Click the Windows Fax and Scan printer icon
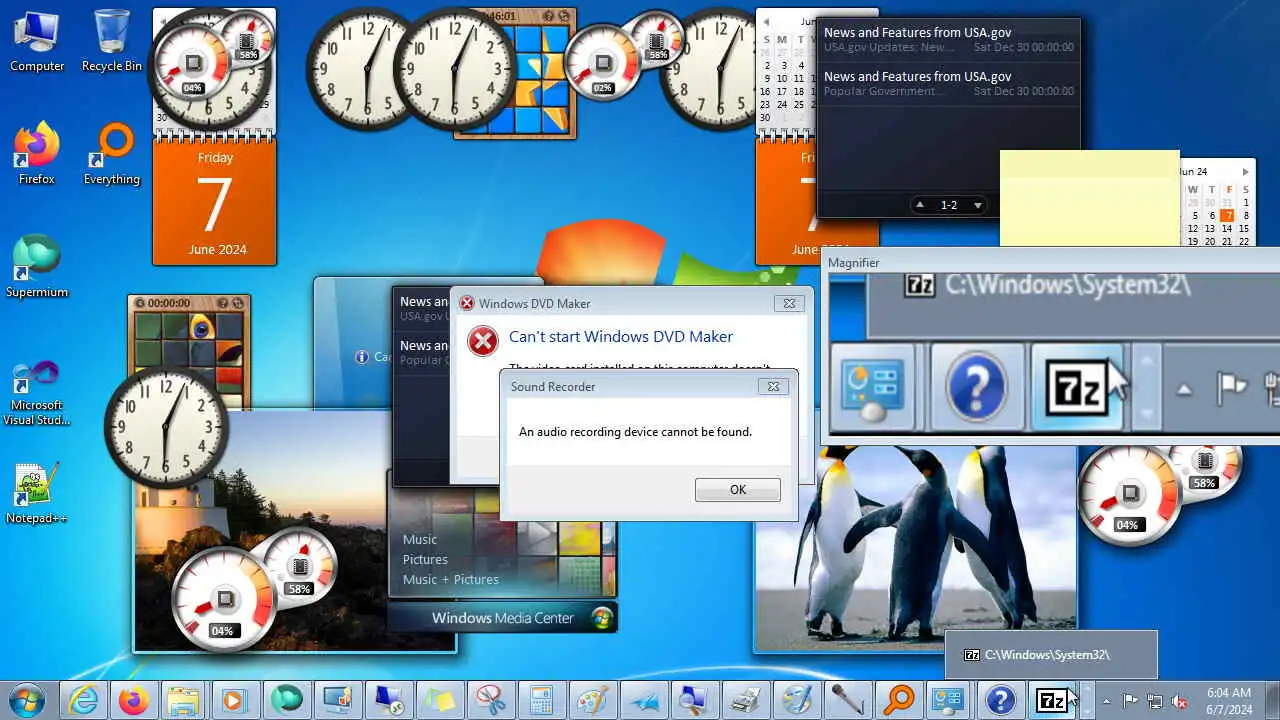Screen dimensions: 1280x720 point(746,701)
